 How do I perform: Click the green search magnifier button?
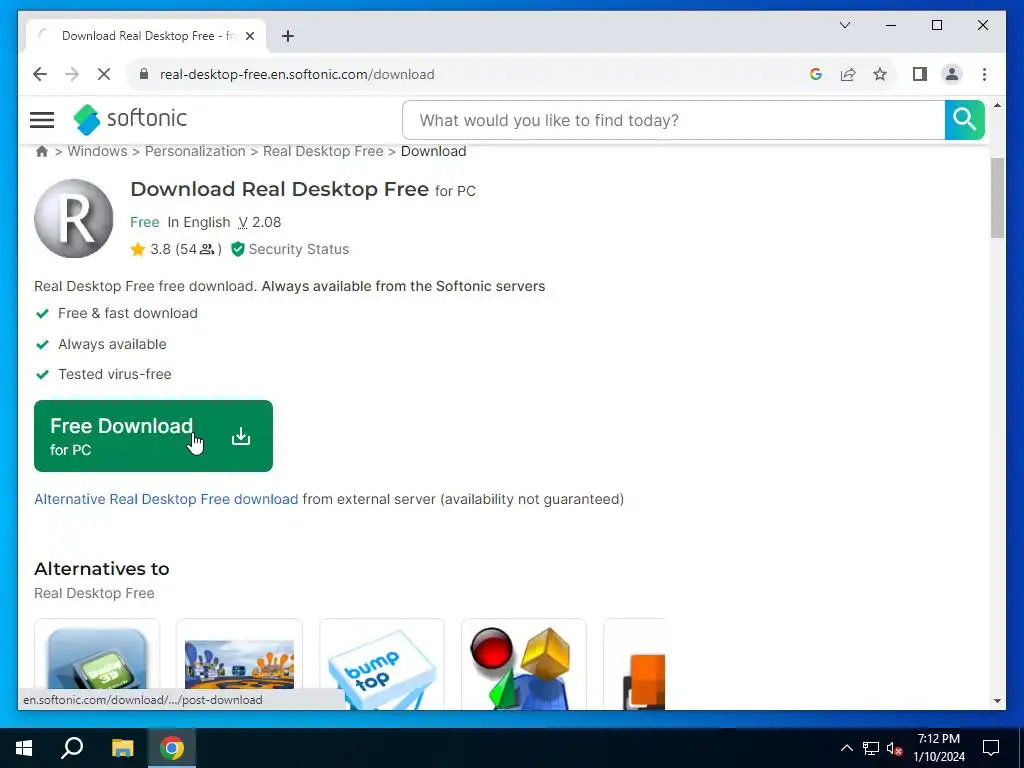[964, 120]
